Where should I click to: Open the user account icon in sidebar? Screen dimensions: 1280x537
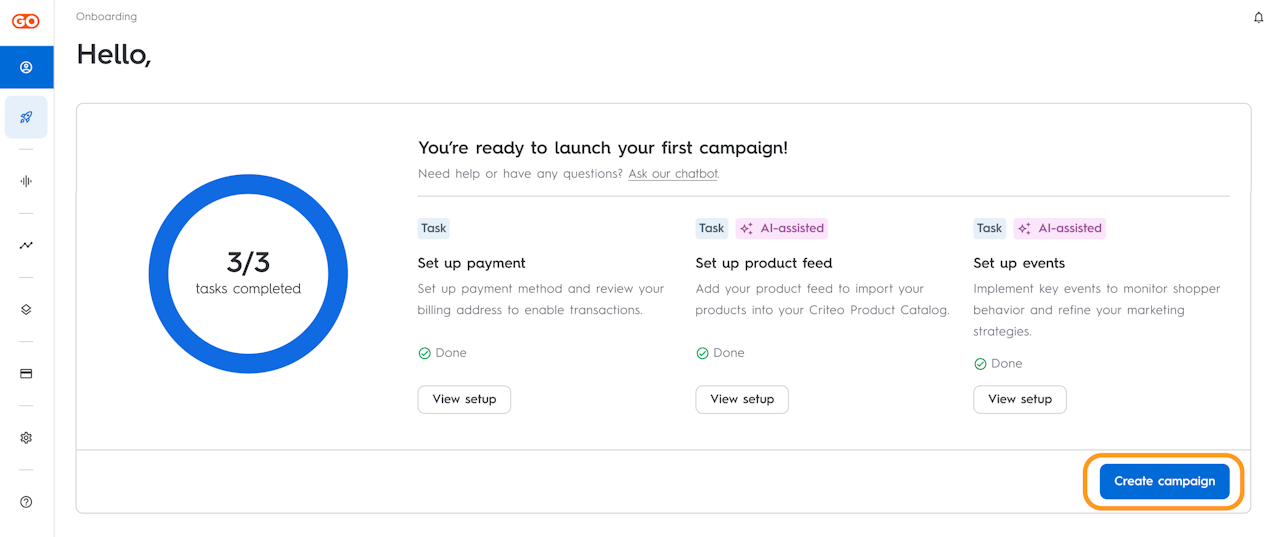click(26, 68)
